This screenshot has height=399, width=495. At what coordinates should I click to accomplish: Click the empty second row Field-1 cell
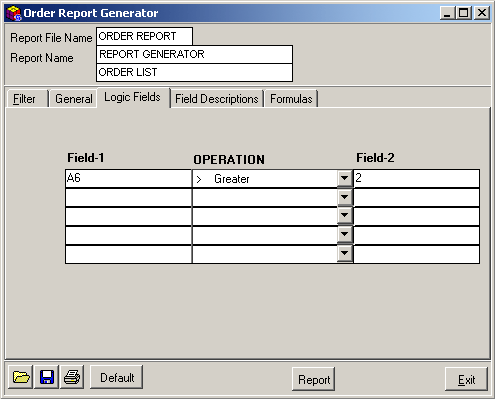[128, 197]
